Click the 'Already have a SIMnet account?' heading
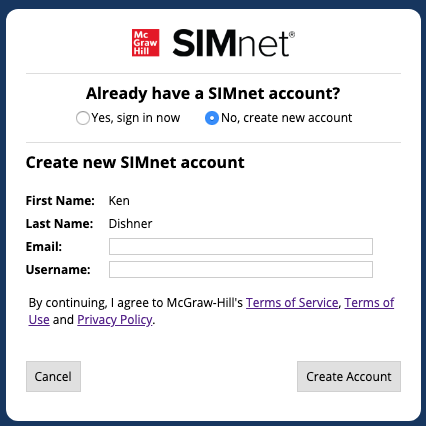426x426 pixels. coord(213,94)
